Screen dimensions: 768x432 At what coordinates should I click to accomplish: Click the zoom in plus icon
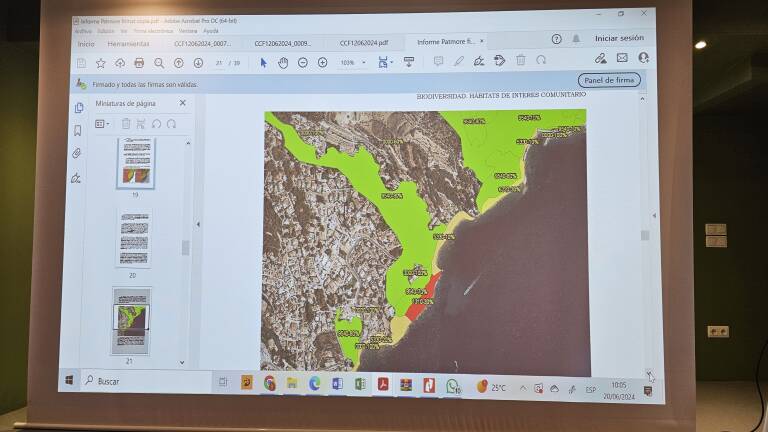tap(322, 62)
